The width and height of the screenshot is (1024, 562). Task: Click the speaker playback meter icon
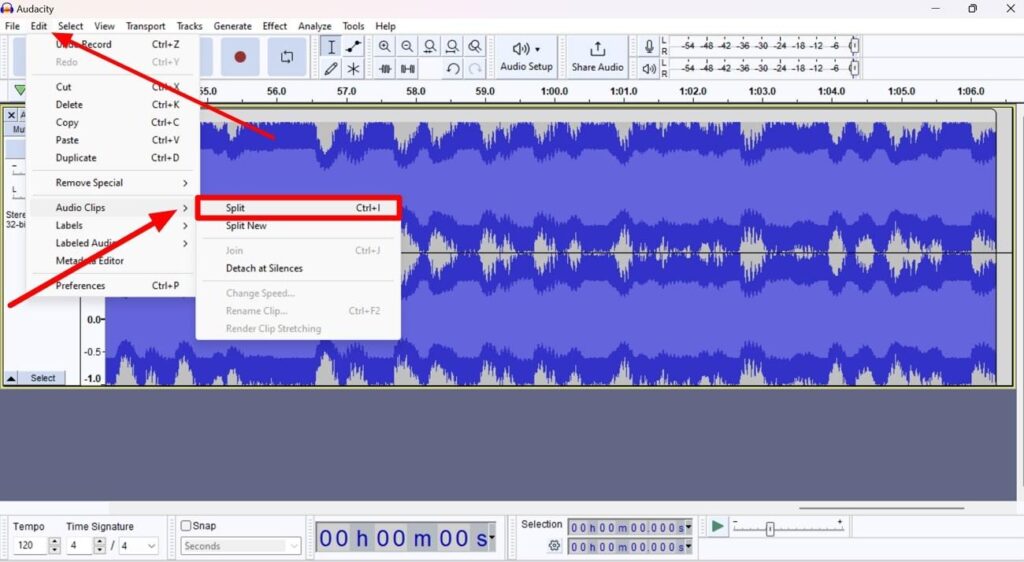point(649,69)
